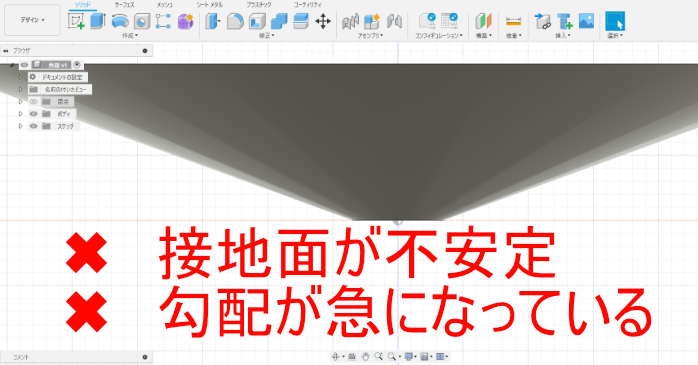Click the Pan hand icon
This screenshot has height=365, width=698.
[365, 357]
